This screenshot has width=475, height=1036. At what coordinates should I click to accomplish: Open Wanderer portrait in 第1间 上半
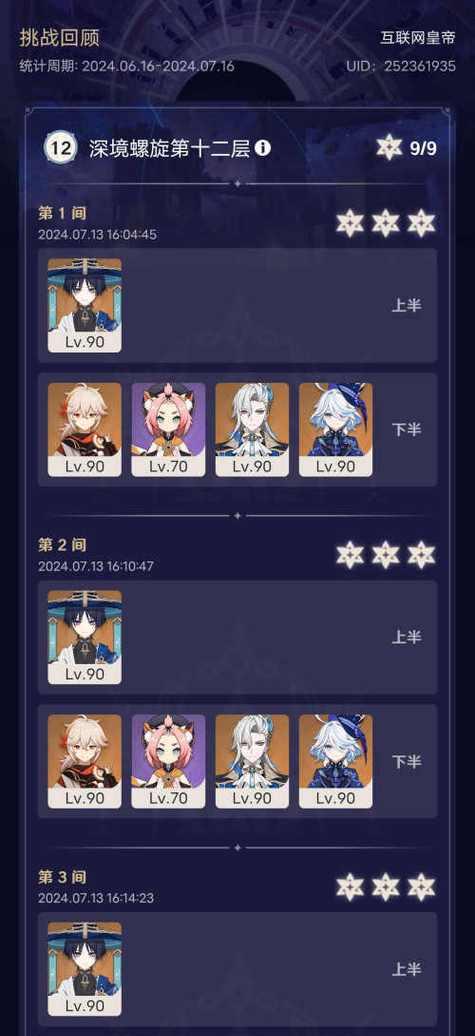85,305
